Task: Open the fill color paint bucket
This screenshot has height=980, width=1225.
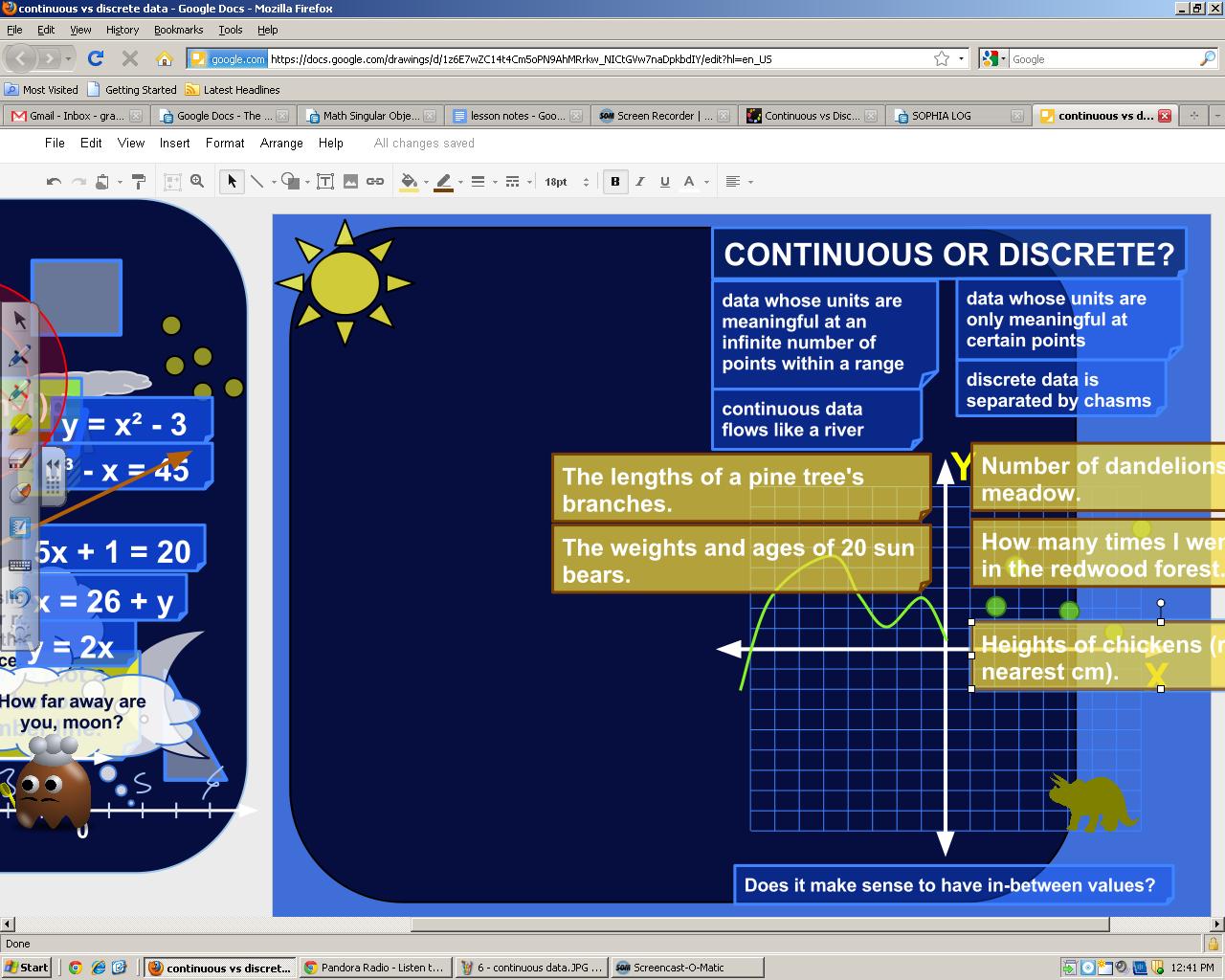Action: [409, 182]
